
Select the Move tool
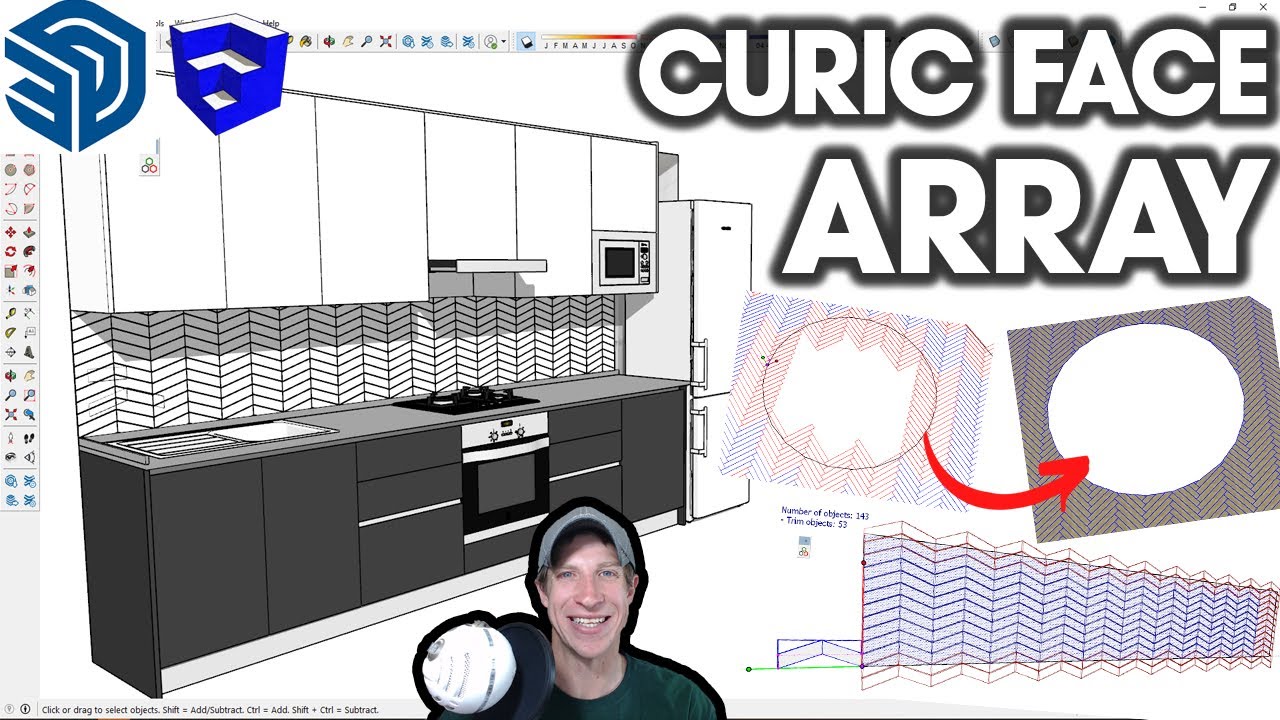click(x=10, y=233)
